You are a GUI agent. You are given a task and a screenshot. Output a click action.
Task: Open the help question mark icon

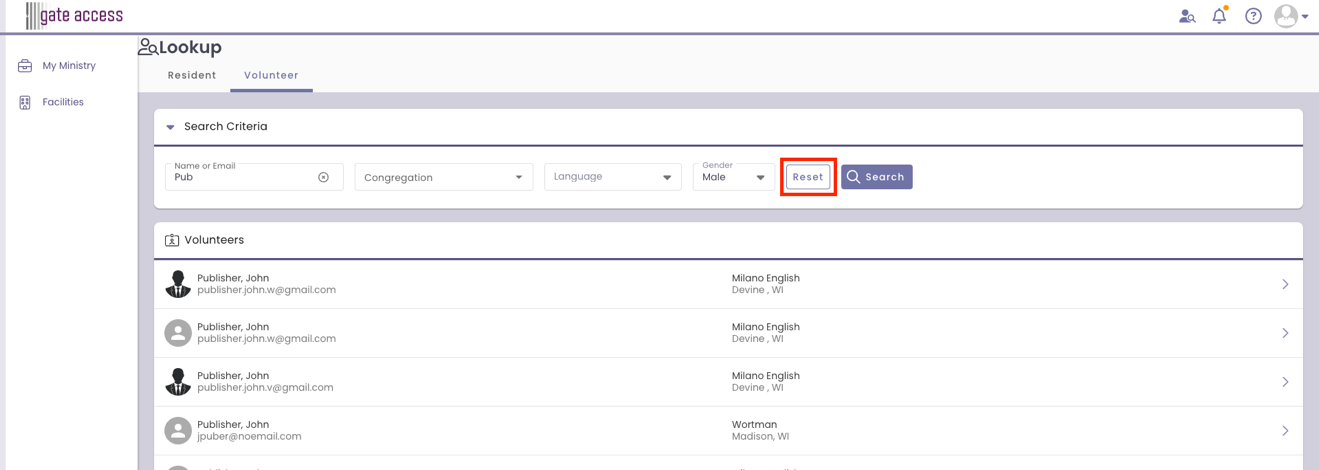pos(1253,16)
